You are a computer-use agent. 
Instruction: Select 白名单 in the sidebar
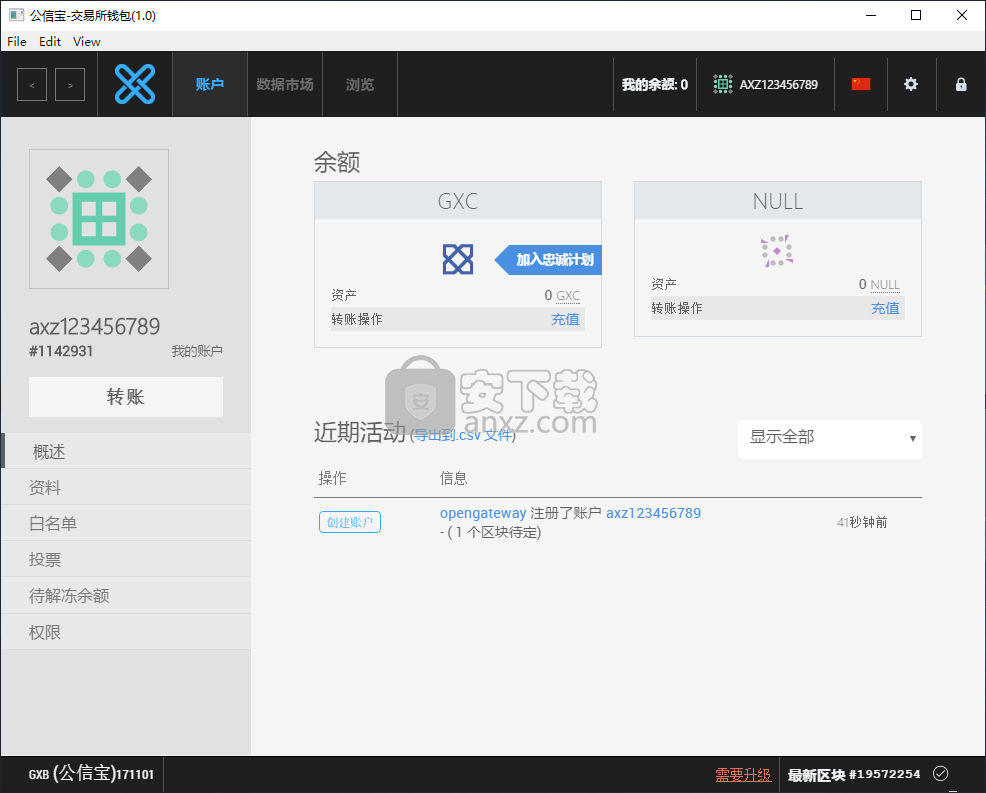pyautogui.click(x=126, y=523)
